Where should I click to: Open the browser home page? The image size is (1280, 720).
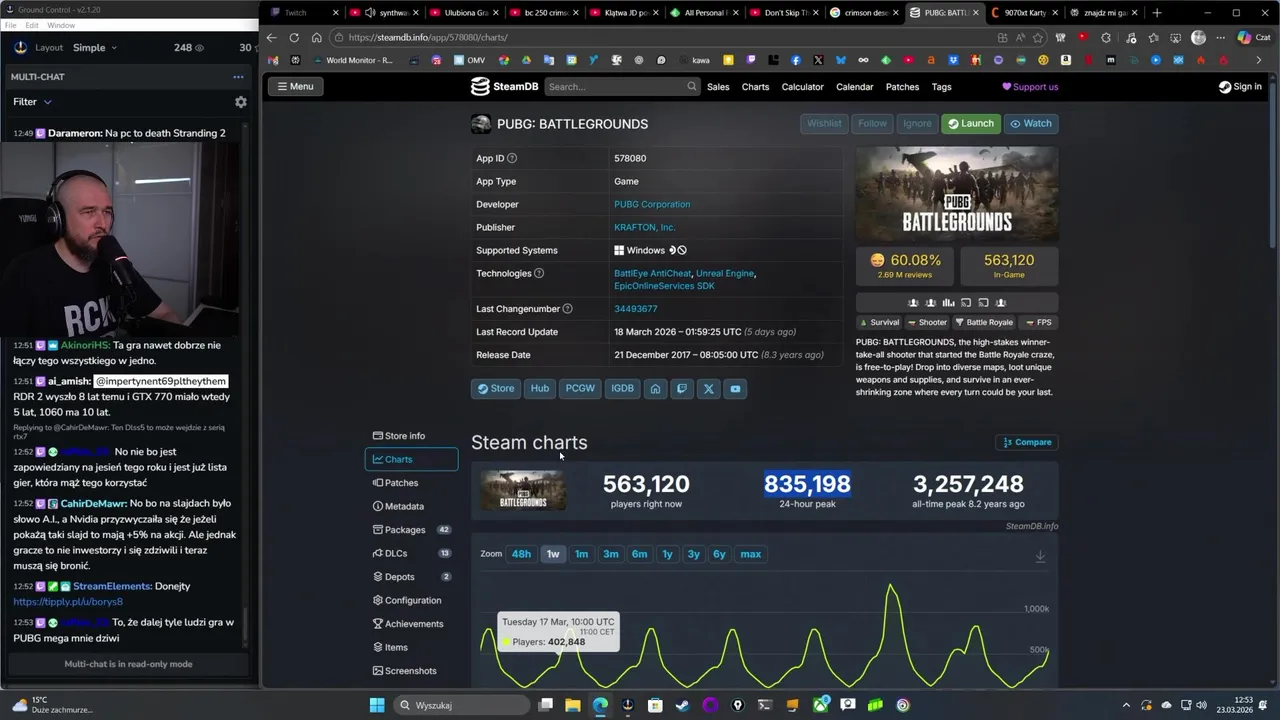click(x=317, y=37)
